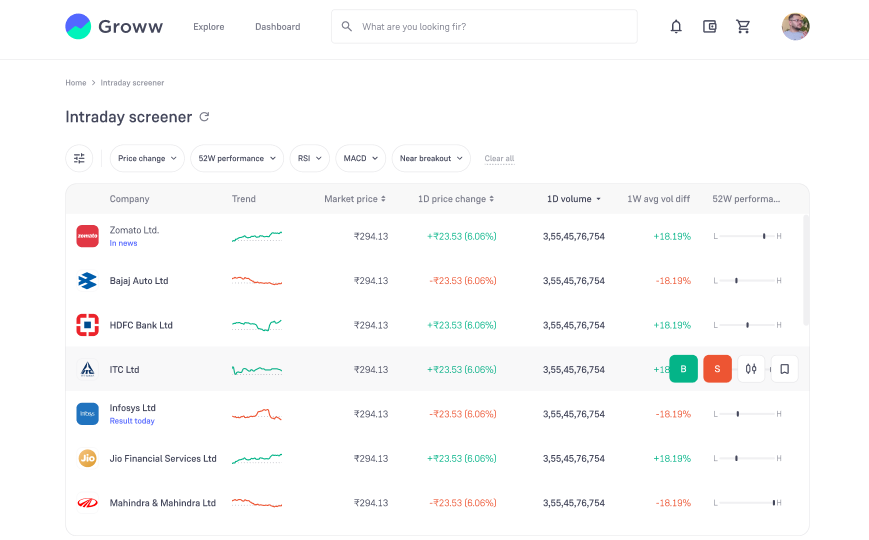The image size is (869, 540).
Task: Focus the search input field
Action: tap(484, 26)
